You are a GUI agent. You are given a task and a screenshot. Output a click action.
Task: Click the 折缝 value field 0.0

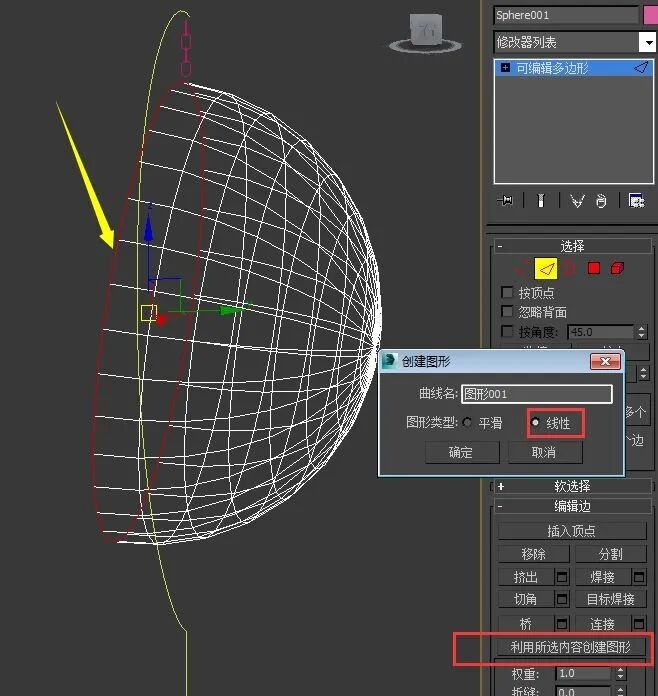pos(584,691)
